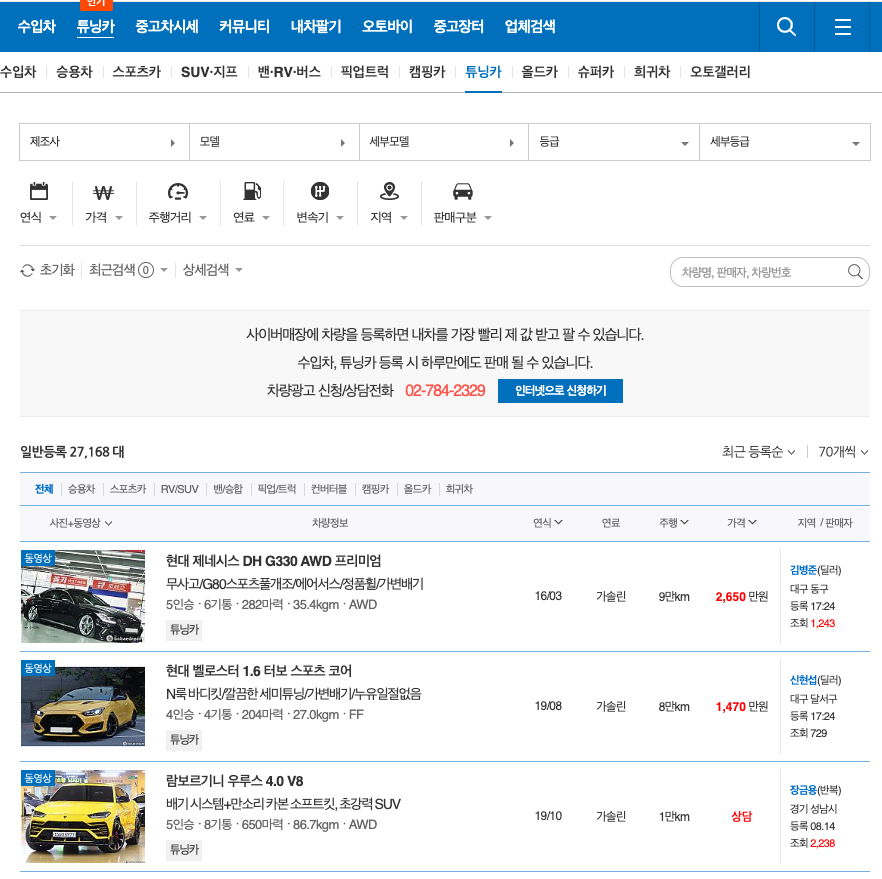
Task: Call the number 02-784-2329
Action: pos(445,391)
